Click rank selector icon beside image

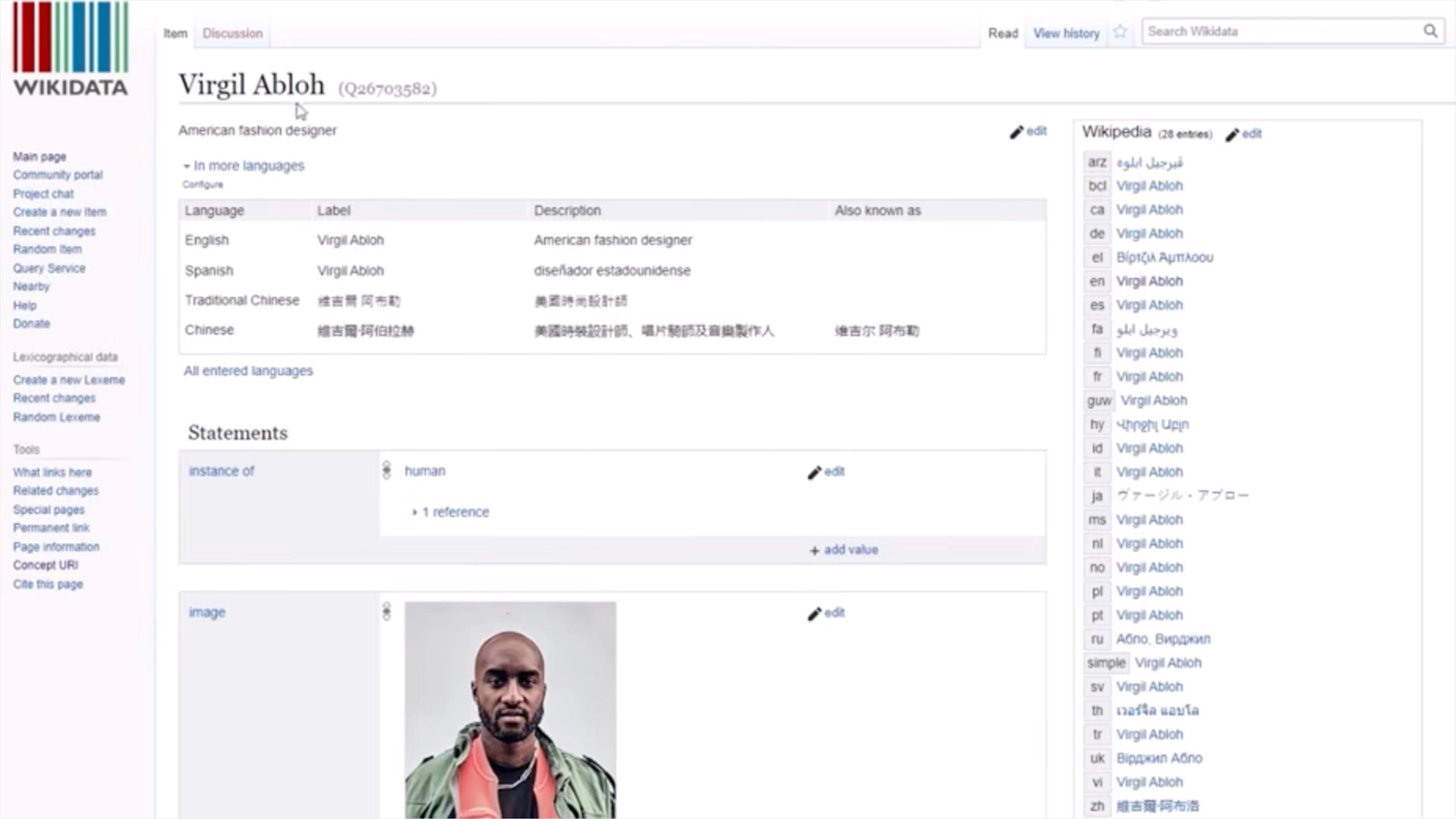click(387, 611)
